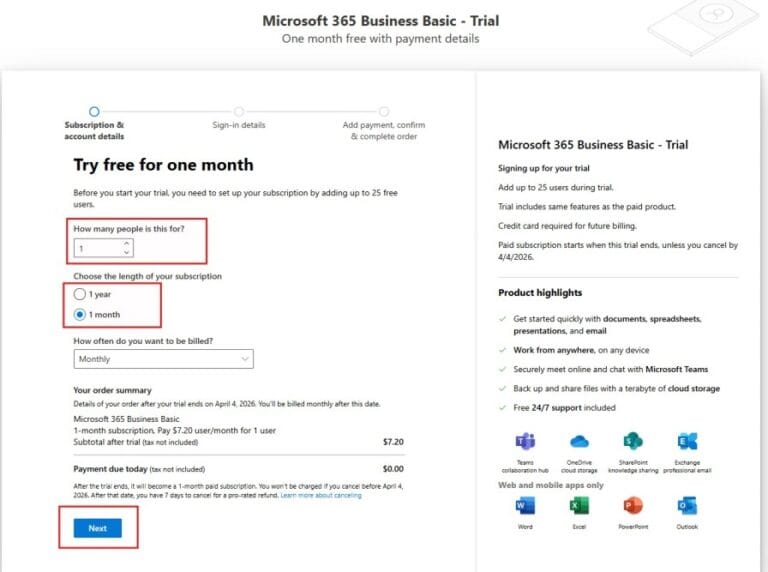The image size is (768, 572).
Task: Click the OneDrive cloud storage icon
Action: point(579,442)
